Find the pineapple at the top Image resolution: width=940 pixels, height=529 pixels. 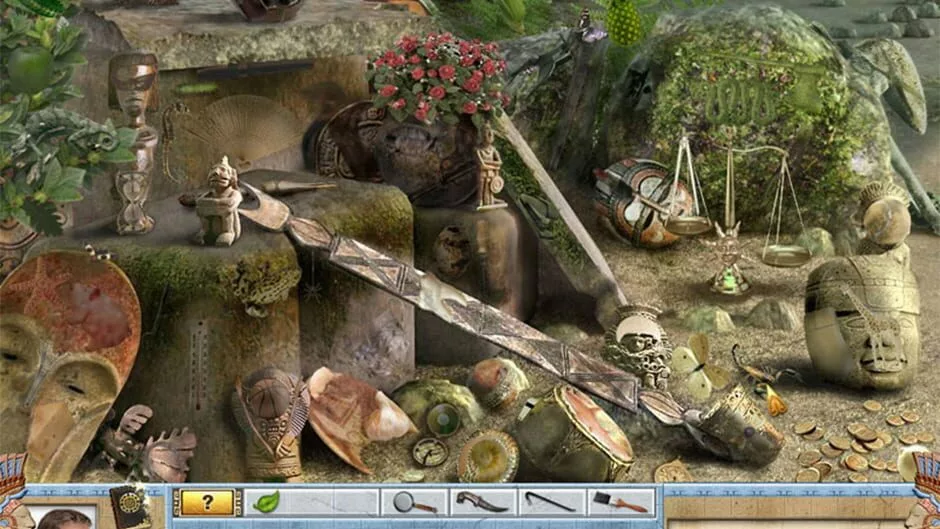pos(623,22)
